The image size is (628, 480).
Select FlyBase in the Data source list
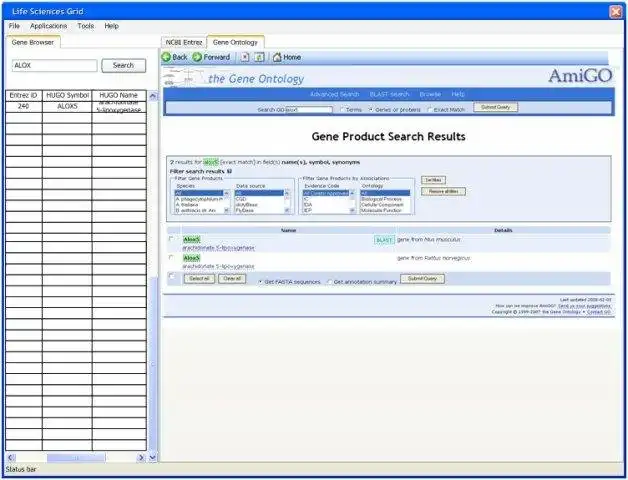pyautogui.click(x=259, y=210)
